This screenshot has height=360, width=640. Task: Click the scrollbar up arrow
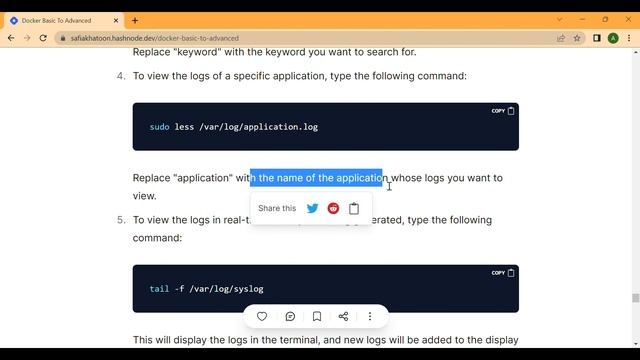(x=636, y=52)
